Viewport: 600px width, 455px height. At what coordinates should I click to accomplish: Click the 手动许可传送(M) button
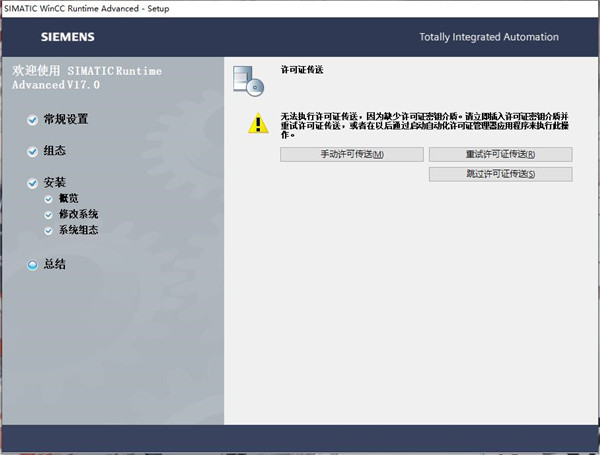click(x=352, y=154)
